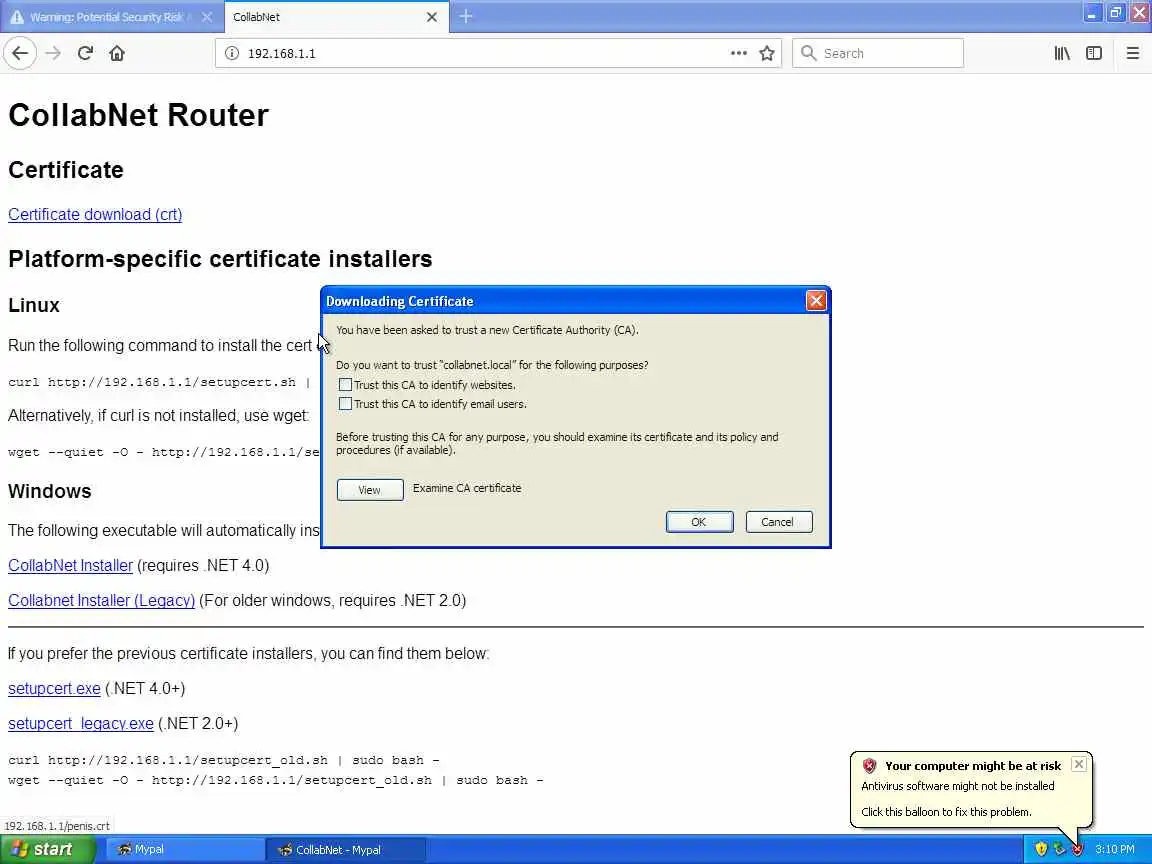1152x864 pixels.
Task: Click the security alert icon in balloon
Action: coord(870,766)
